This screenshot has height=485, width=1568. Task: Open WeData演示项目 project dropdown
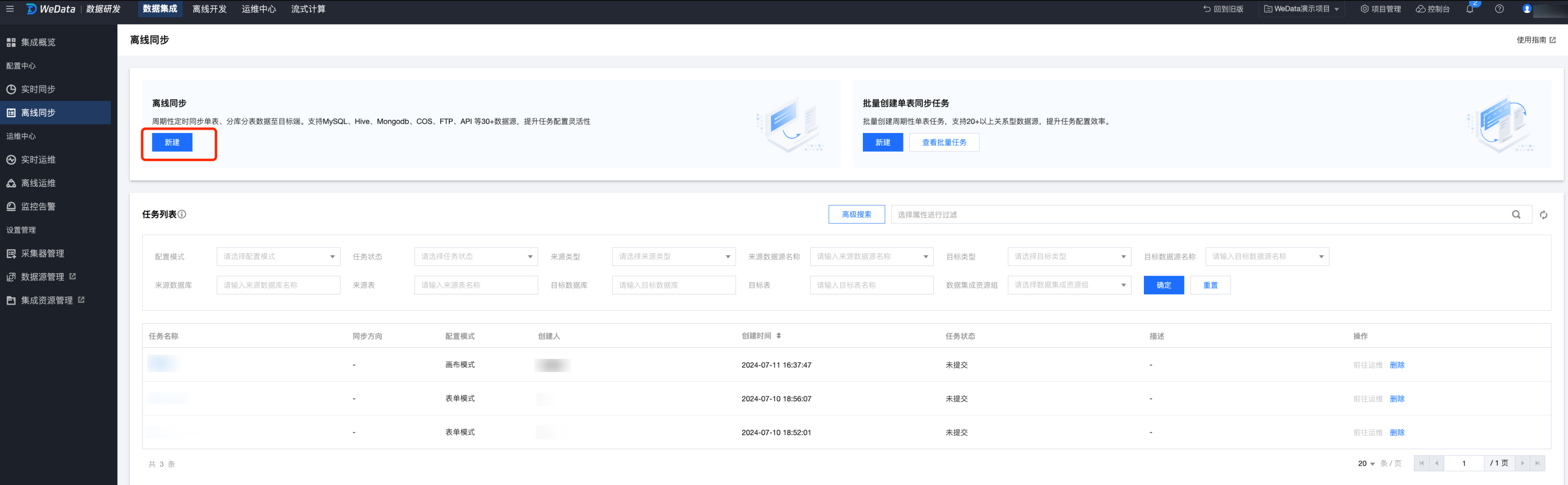point(1302,9)
